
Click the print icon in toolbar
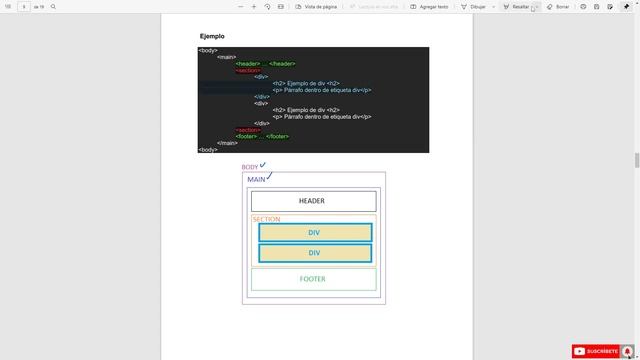click(x=583, y=7)
